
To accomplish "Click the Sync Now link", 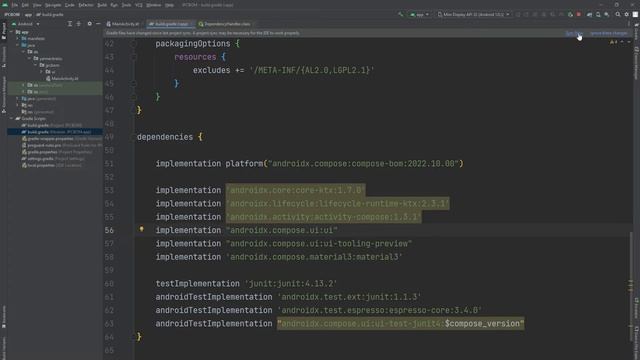I will point(574,33).
